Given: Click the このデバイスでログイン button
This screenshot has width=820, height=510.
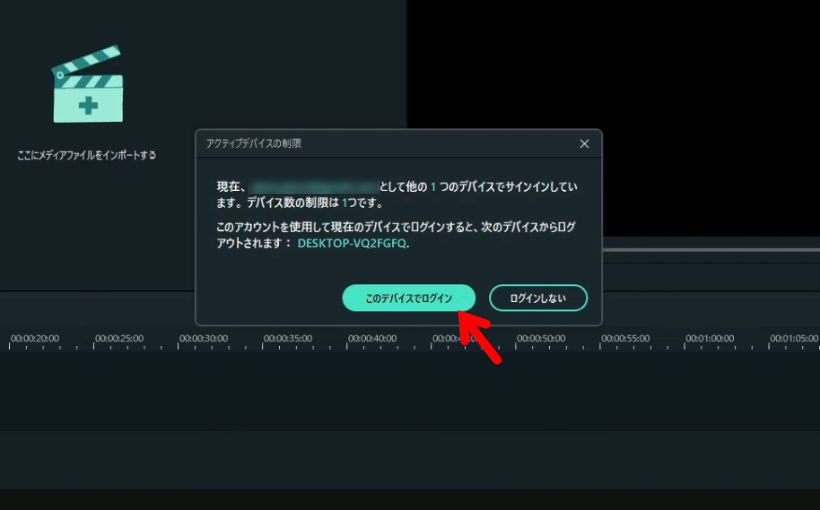Looking at the screenshot, I should point(408,298).
